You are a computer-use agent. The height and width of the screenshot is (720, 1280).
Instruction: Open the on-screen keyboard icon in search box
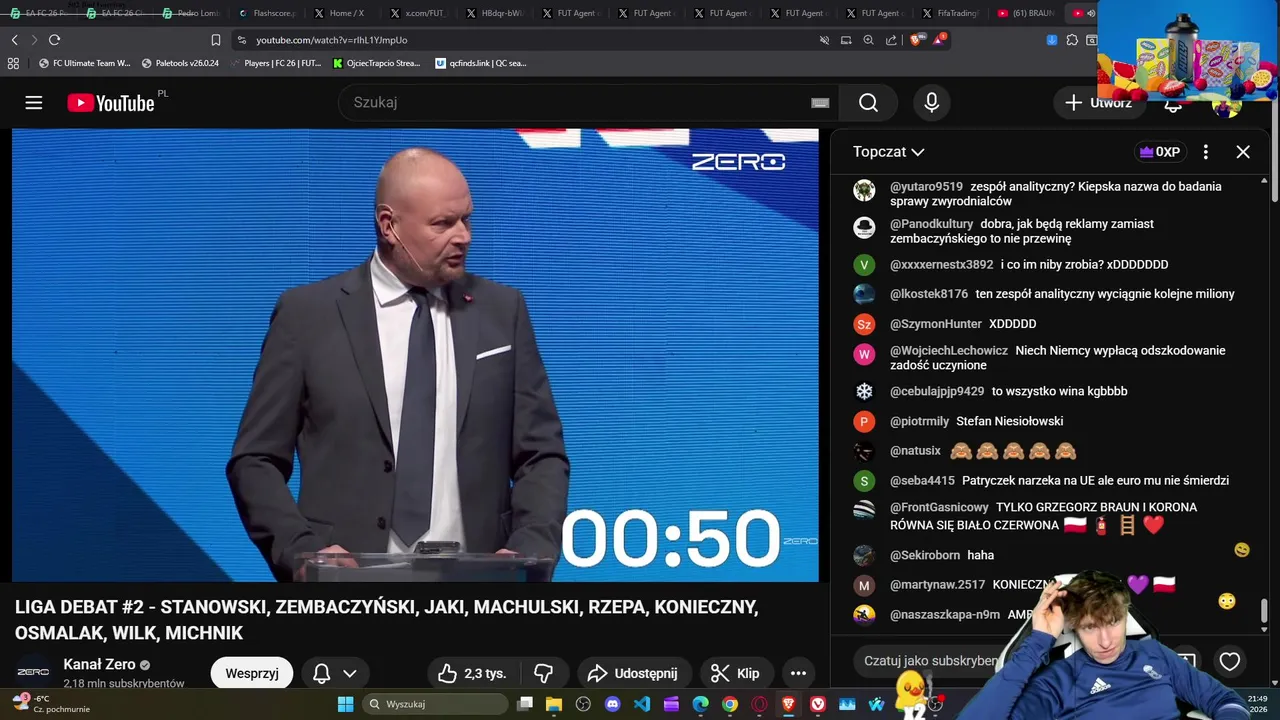coord(820,103)
